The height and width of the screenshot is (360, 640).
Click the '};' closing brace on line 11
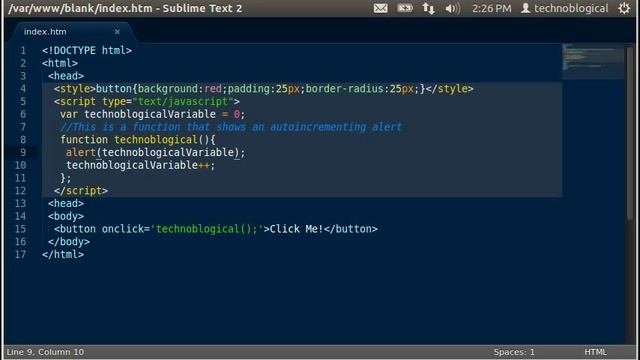point(66,178)
